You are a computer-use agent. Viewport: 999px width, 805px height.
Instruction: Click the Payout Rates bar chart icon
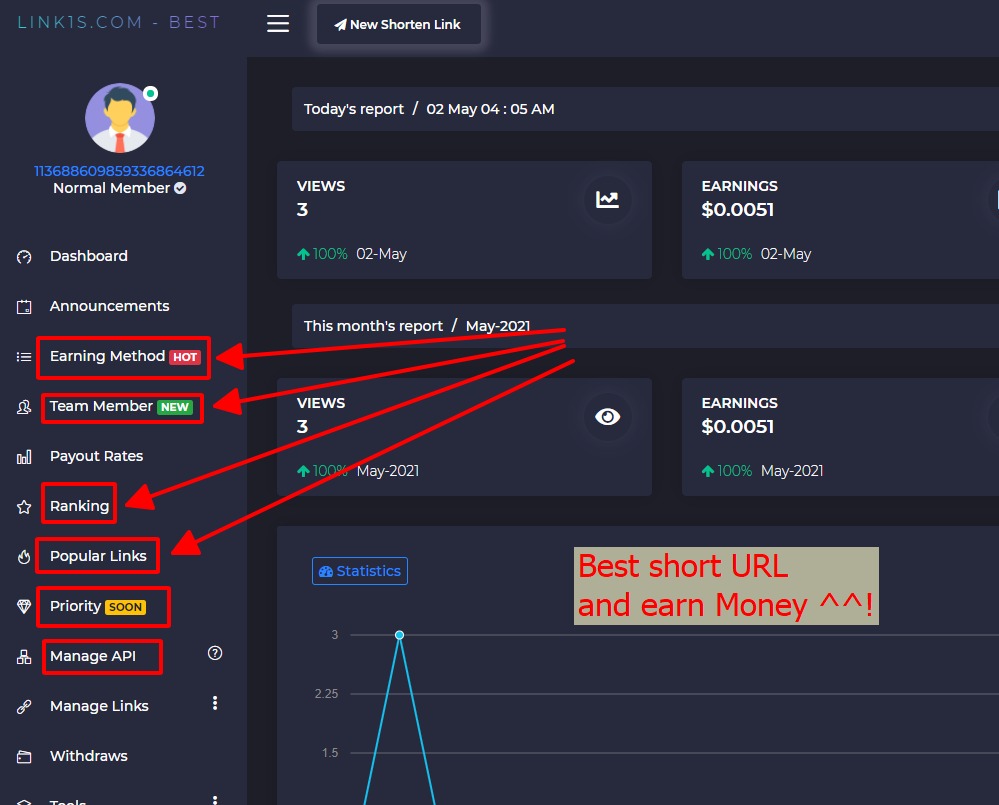24,457
